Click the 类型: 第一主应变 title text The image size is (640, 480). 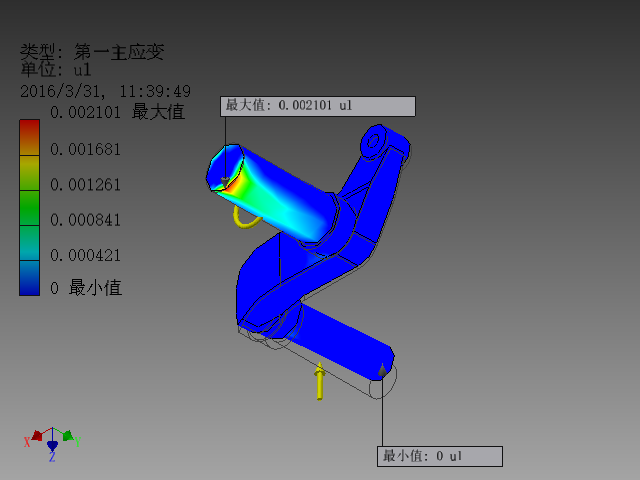(x=92, y=52)
